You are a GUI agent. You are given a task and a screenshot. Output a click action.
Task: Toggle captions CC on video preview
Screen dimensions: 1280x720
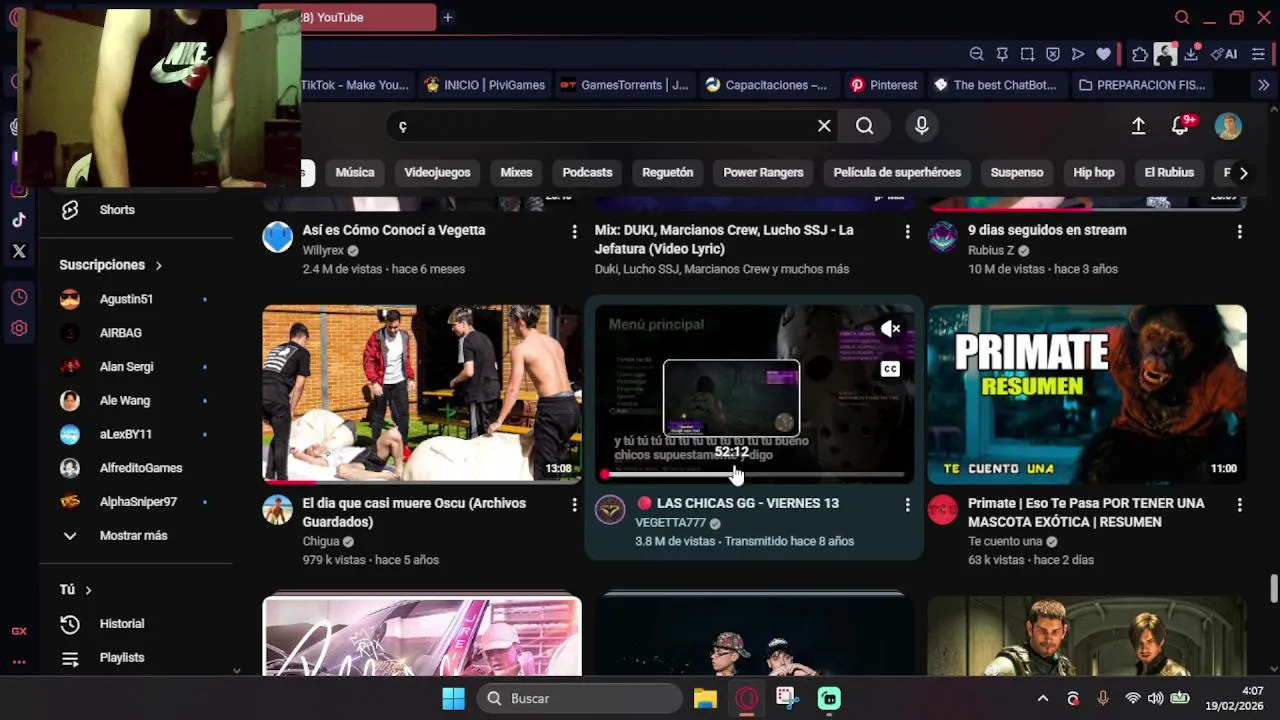[x=890, y=369]
